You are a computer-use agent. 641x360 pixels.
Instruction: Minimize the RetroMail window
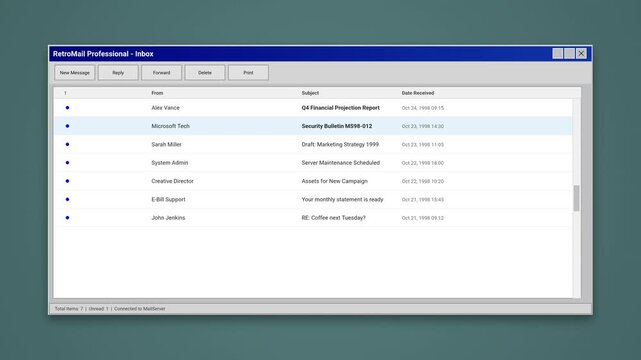(x=558, y=54)
